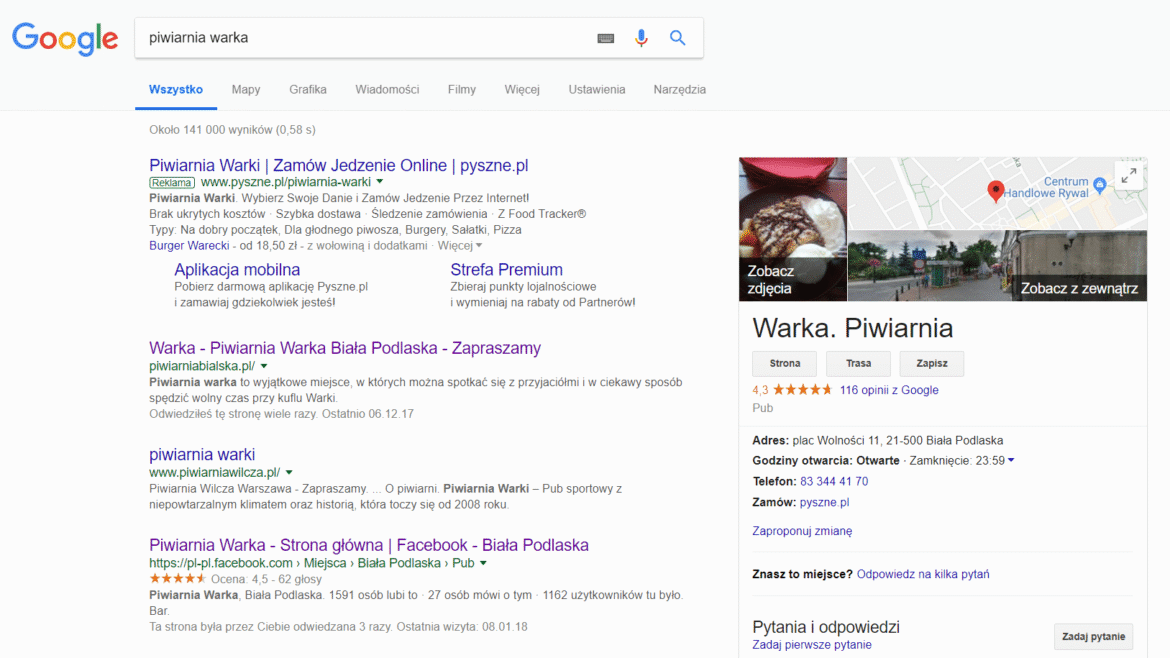Click Zadaj pierwsze pytanie link
Screen dimensions: 1170x658
pos(812,645)
